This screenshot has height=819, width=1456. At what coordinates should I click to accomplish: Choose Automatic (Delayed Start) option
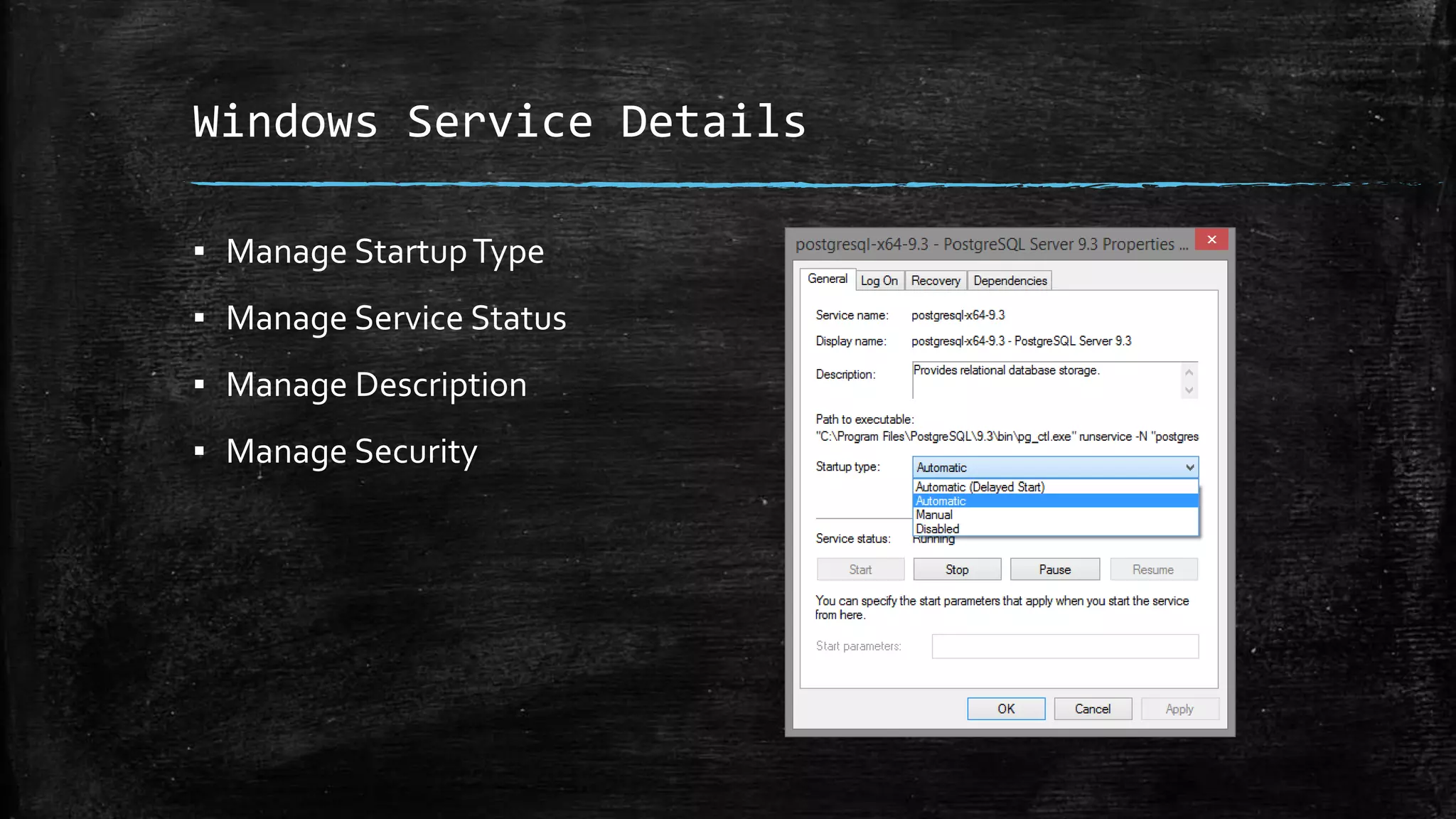pos(1055,487)
